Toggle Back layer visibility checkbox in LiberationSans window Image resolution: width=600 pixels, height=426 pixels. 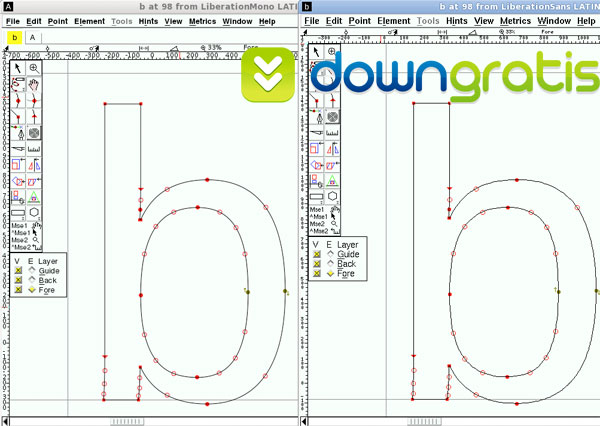317,264
